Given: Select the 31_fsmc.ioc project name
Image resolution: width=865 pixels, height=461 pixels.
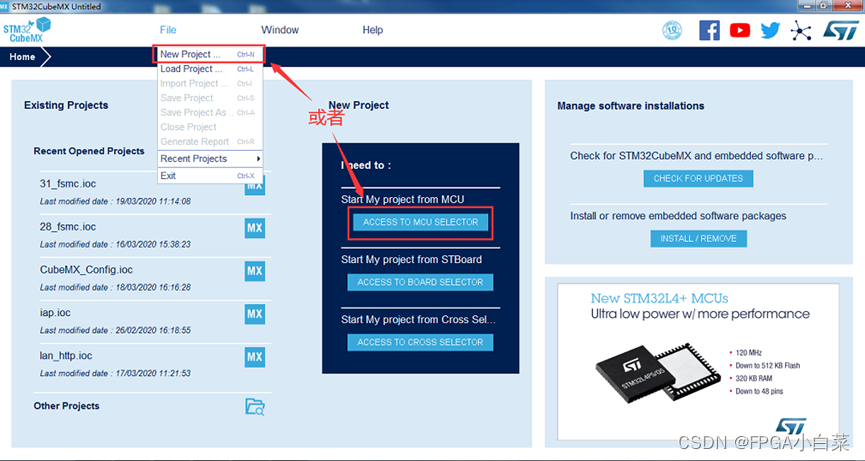Looking at the screenshot, I should [x=68, y=184].
